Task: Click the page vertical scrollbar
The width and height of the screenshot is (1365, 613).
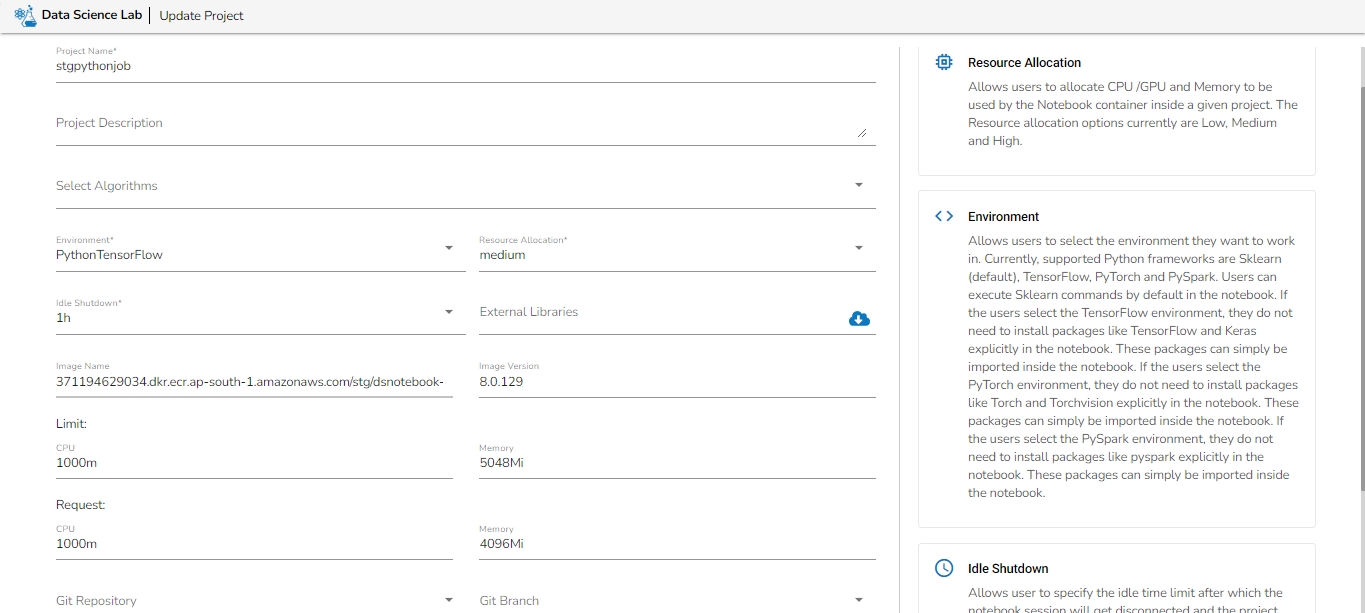Action: coord(1357,300)
